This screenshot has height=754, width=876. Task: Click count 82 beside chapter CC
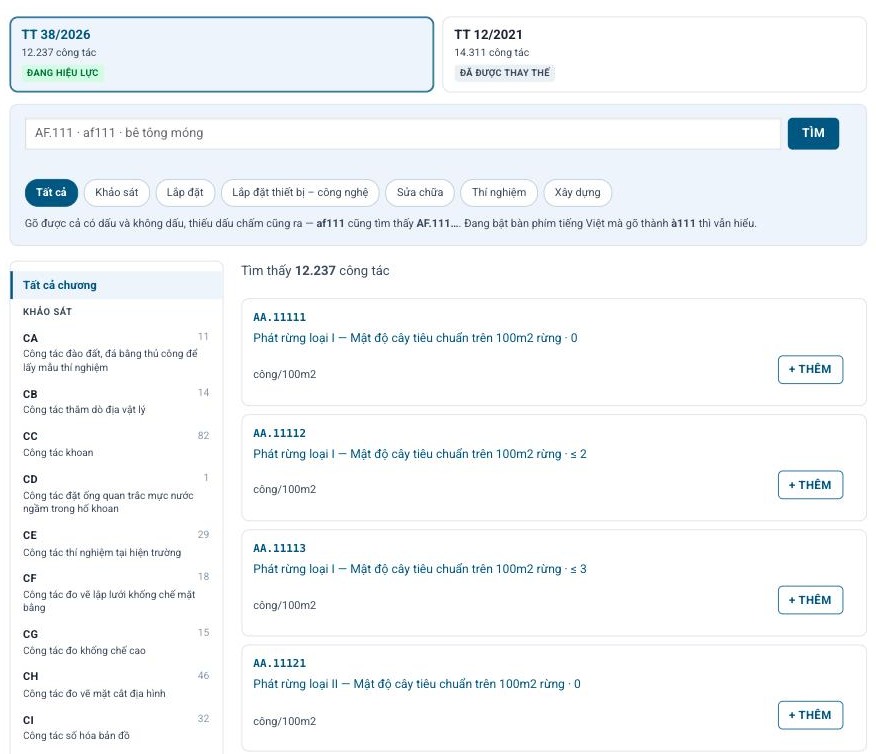[203, 436]
